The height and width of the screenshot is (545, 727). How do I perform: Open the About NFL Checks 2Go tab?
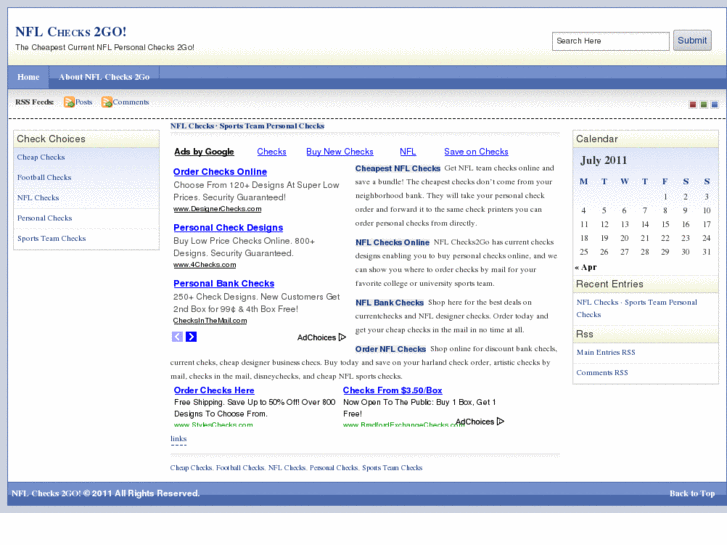coord(104,77)
